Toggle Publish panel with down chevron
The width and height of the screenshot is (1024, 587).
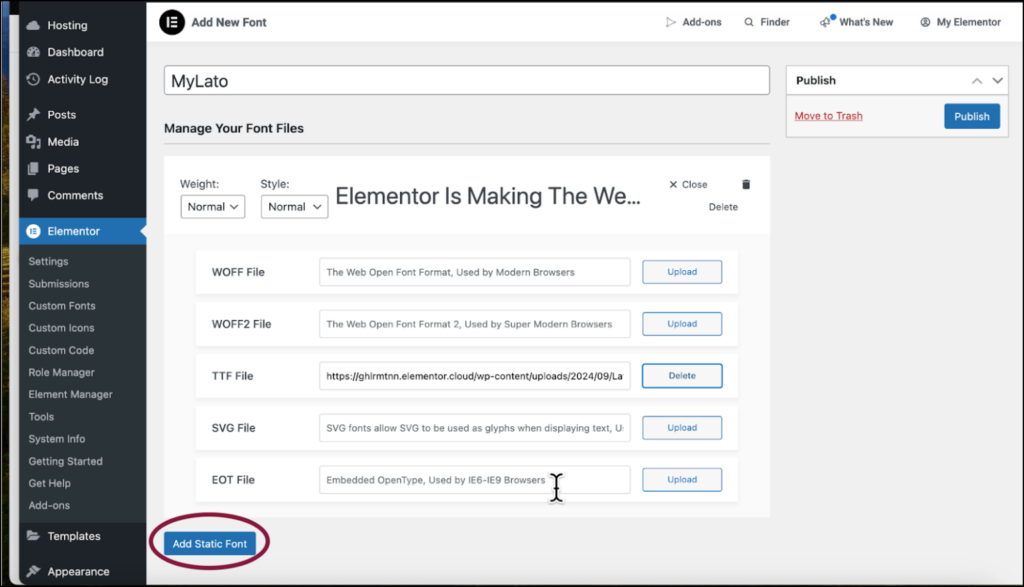coord(997,81)
